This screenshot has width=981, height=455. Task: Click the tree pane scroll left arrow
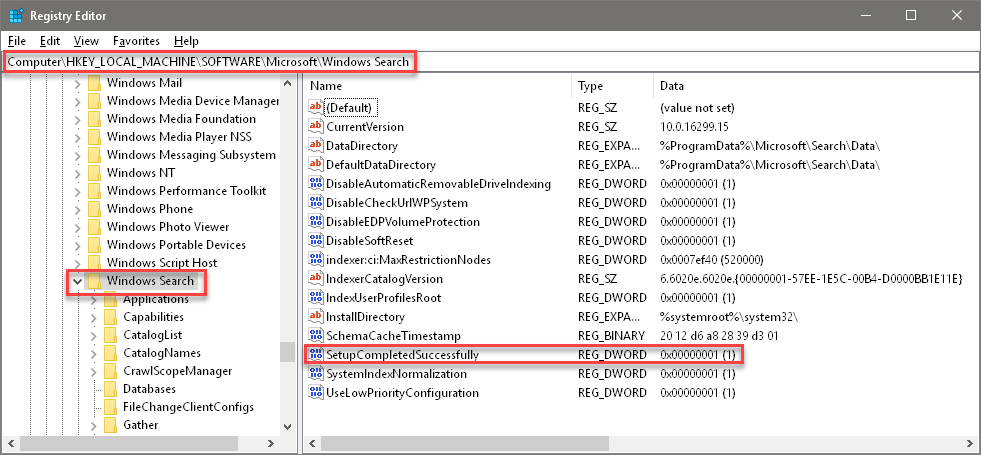[x=10, y=444]
